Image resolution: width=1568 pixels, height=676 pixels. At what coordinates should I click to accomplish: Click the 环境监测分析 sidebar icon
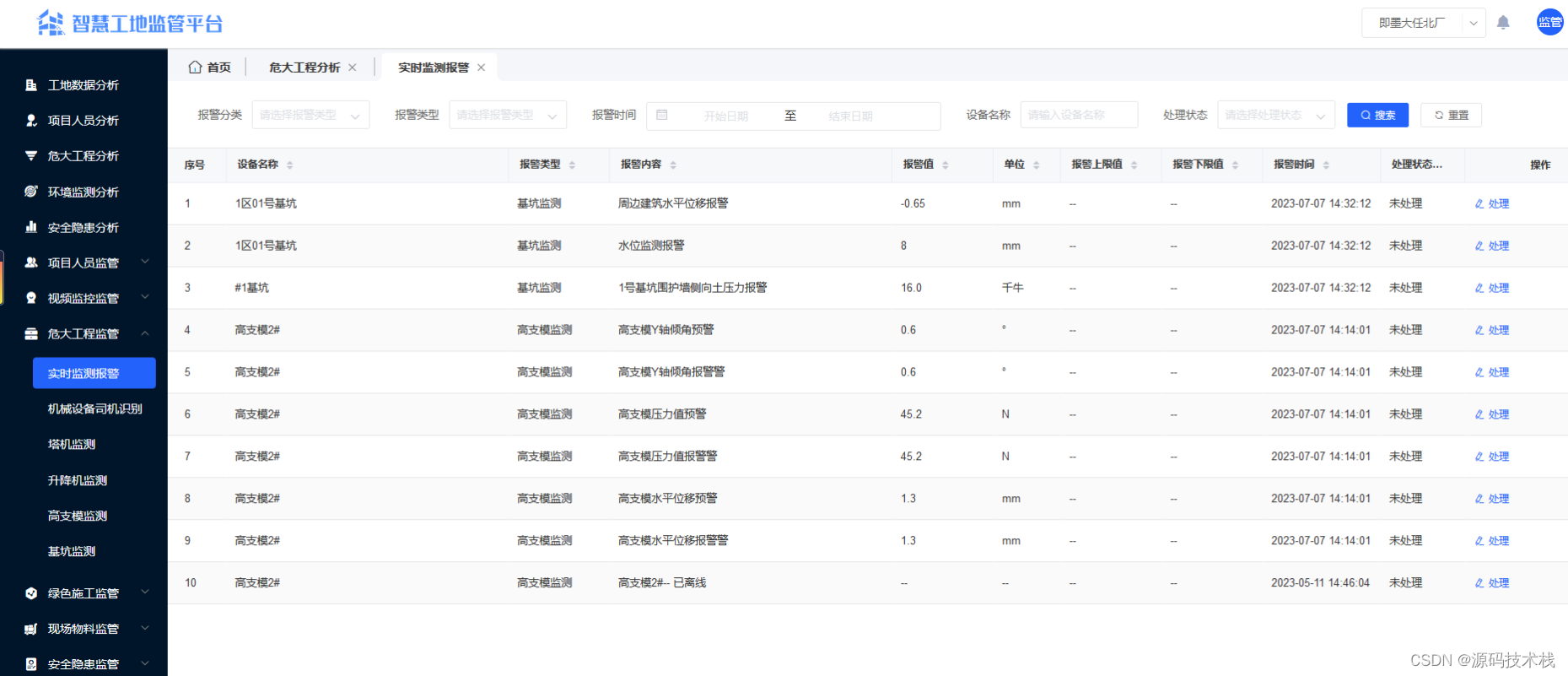tap(31, 192)
